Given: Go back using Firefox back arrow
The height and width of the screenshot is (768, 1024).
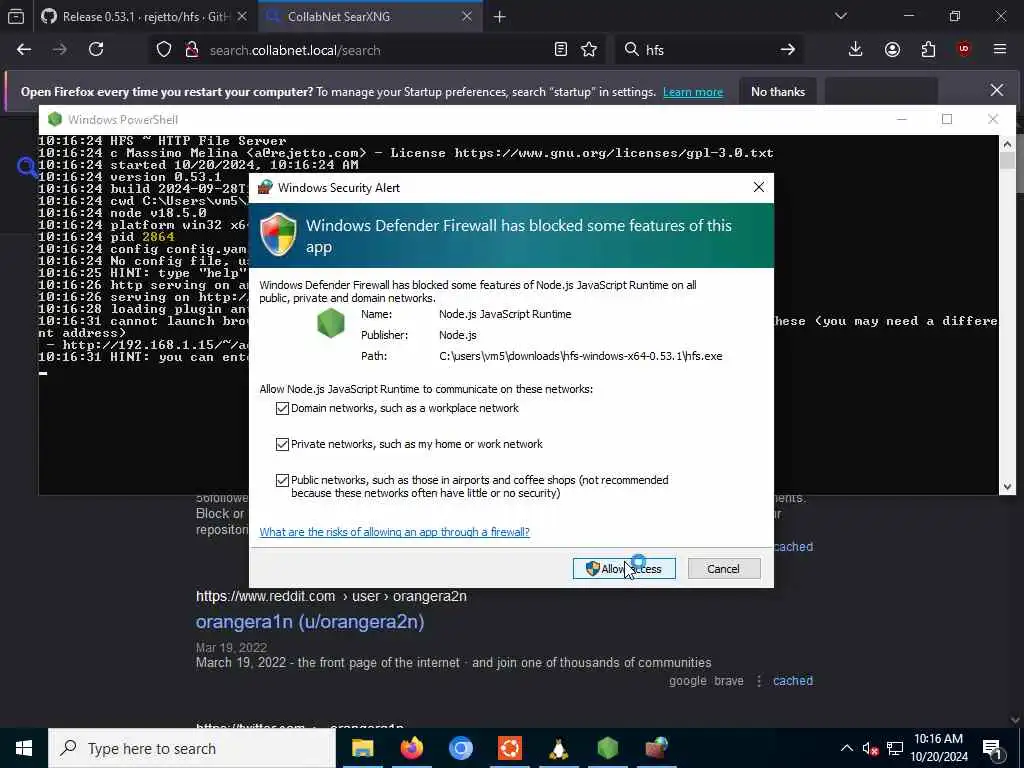Looking at the screenshot, I should click(x=24, y=50).
